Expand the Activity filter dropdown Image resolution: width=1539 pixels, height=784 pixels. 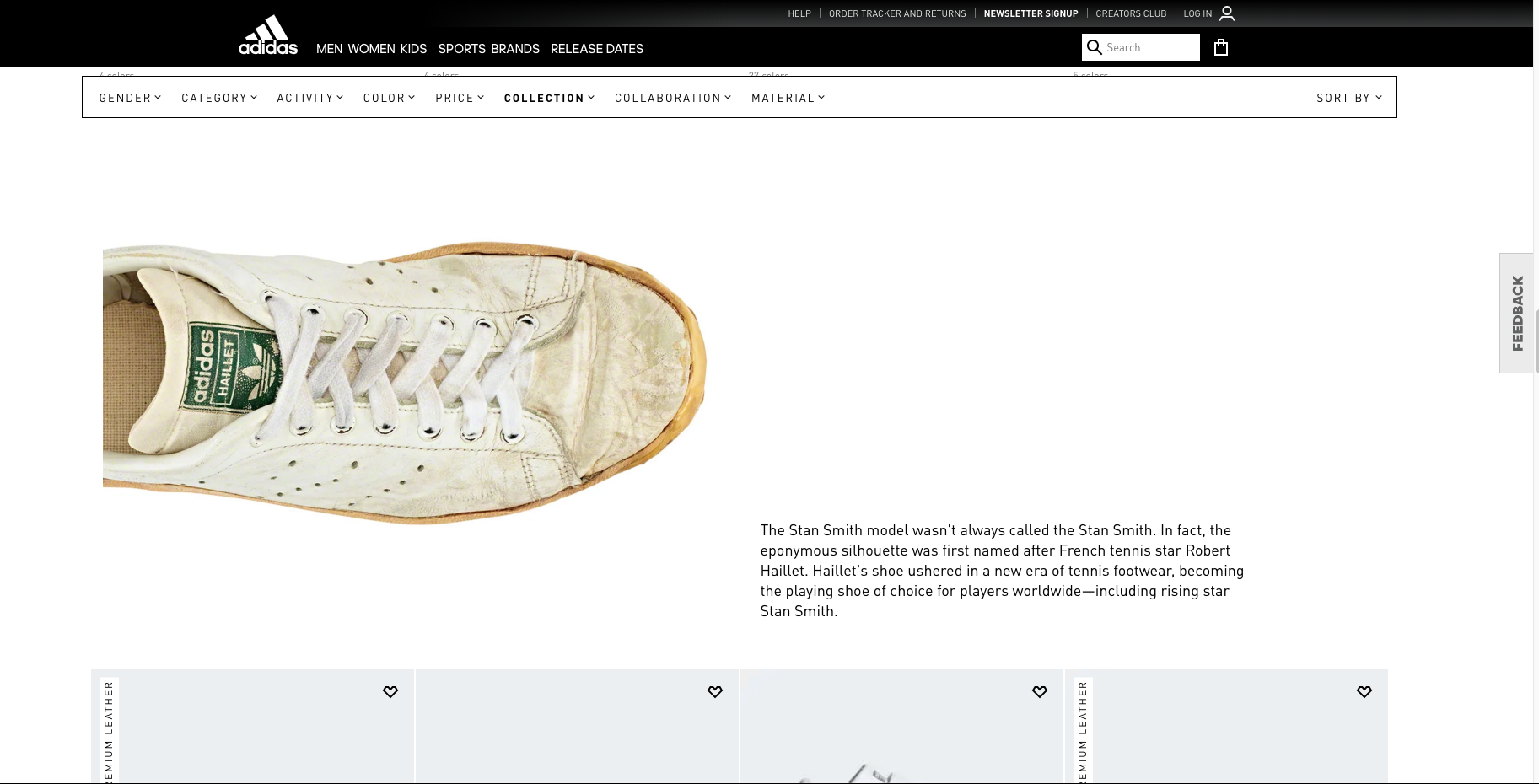click(x=309, y=98)
